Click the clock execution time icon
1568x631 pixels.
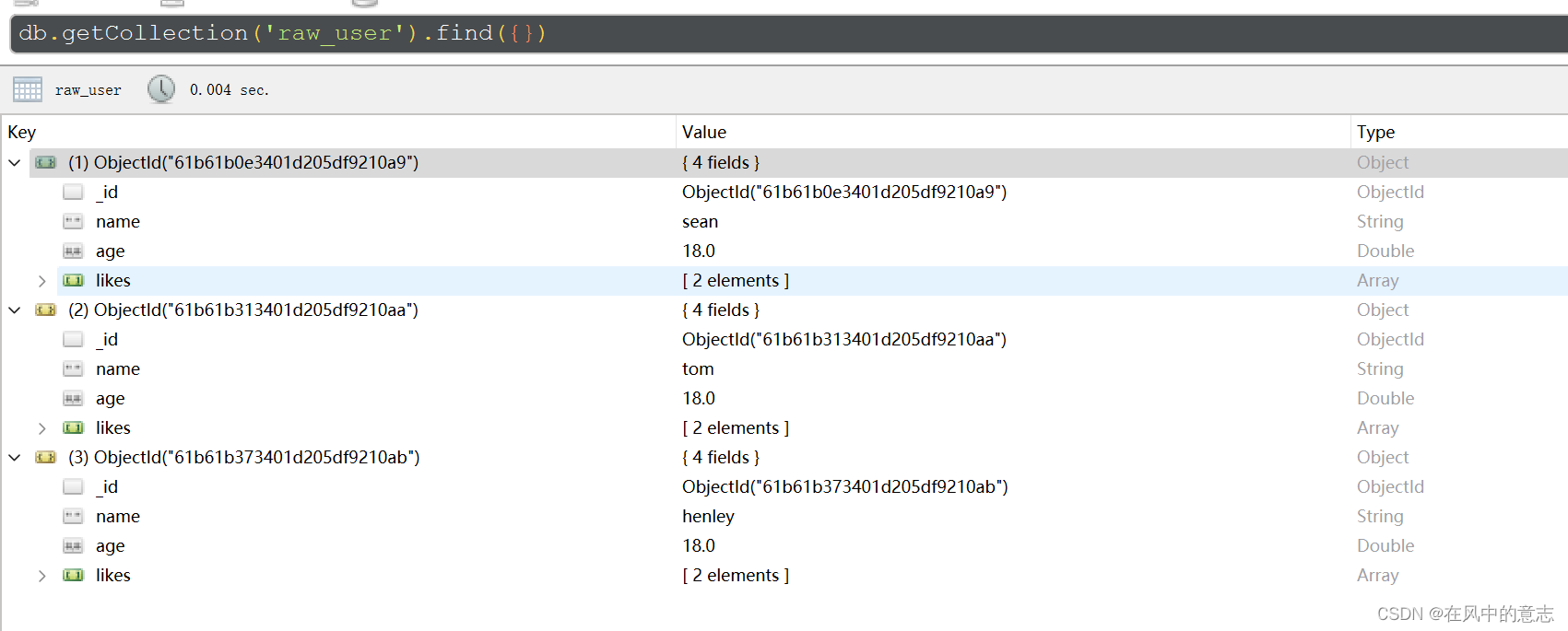(x=161, y=89)
